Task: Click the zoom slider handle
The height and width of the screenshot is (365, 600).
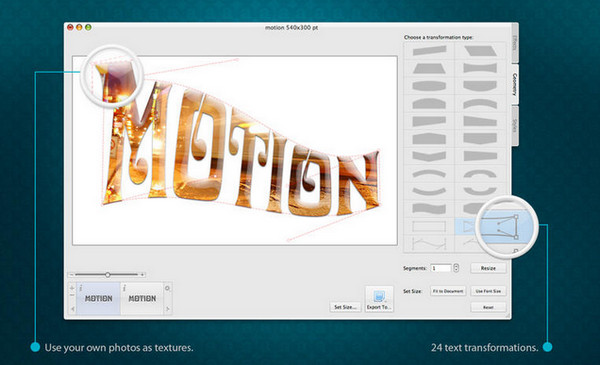Action: pyautogui.click(x=108, y=275)
